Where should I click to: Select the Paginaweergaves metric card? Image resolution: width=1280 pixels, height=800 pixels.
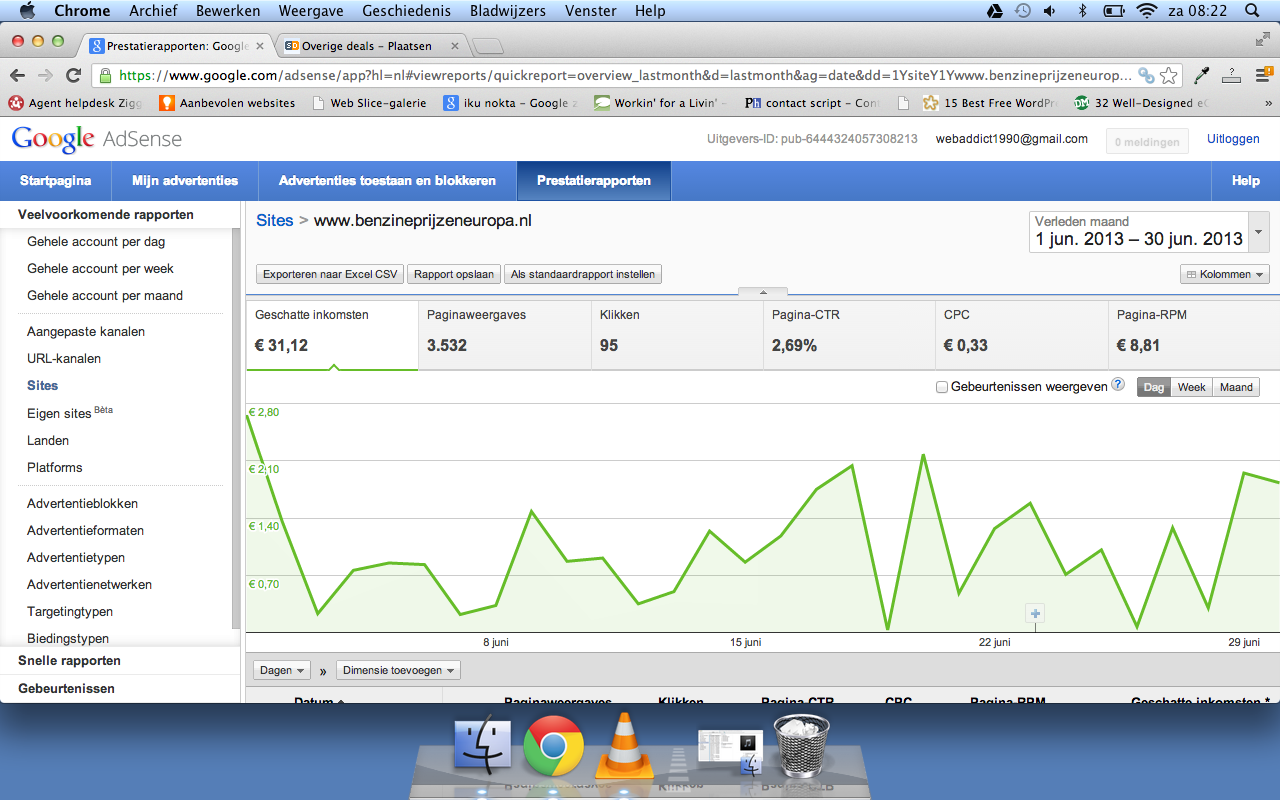(505, 335)
